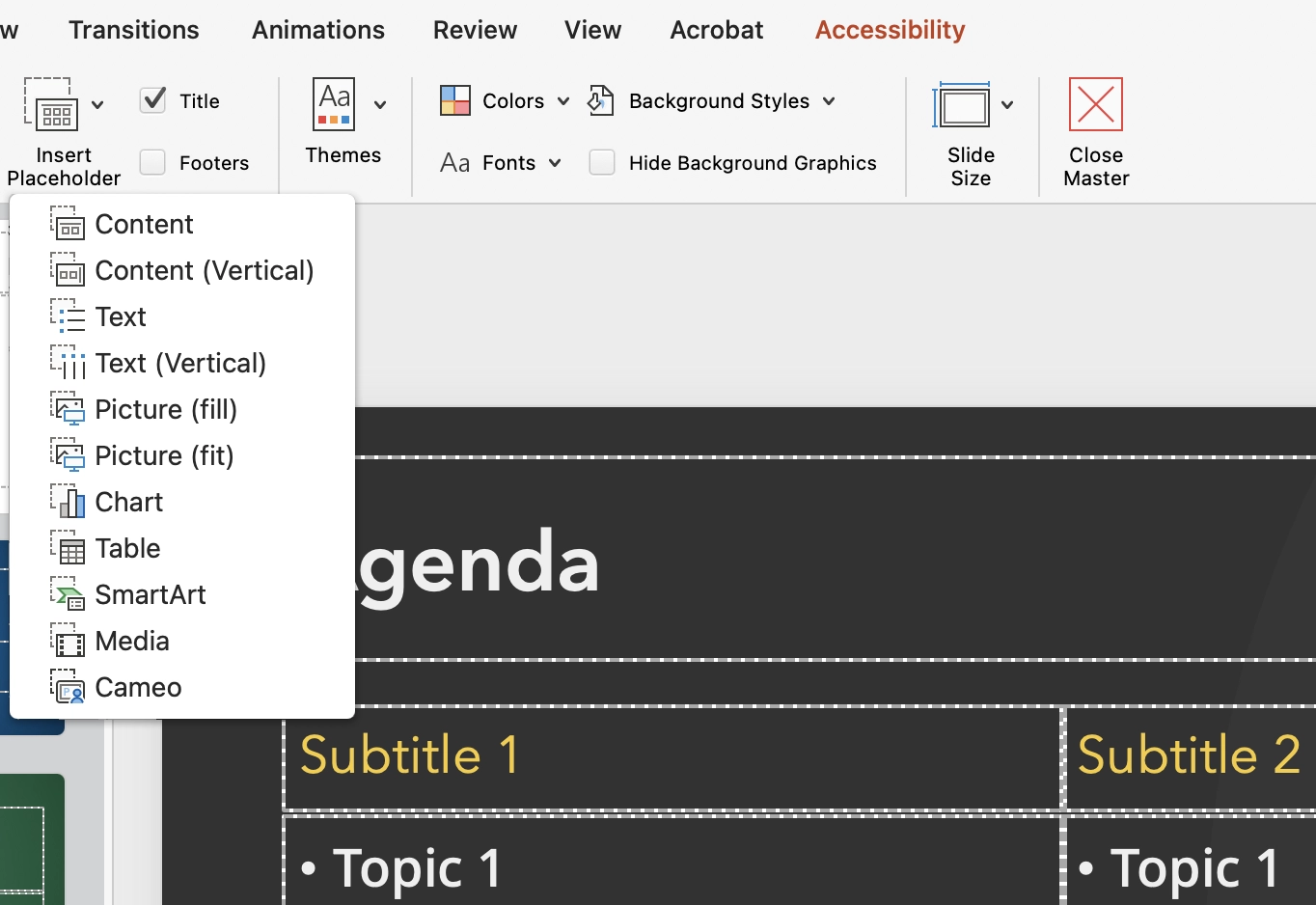Click the Insert Placeholder label

[64, 167]
